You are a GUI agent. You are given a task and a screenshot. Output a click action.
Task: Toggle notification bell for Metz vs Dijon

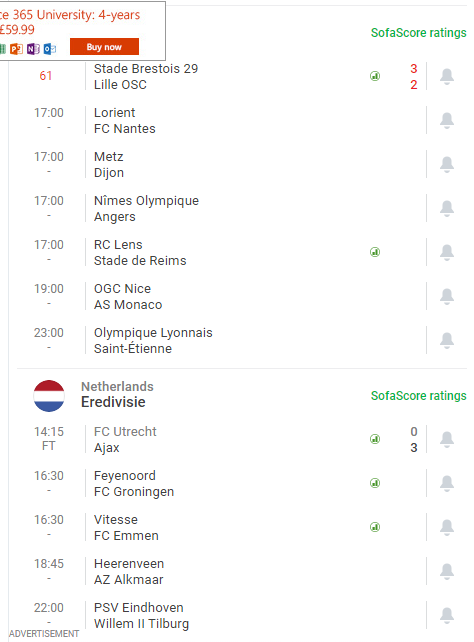(447, 164)
